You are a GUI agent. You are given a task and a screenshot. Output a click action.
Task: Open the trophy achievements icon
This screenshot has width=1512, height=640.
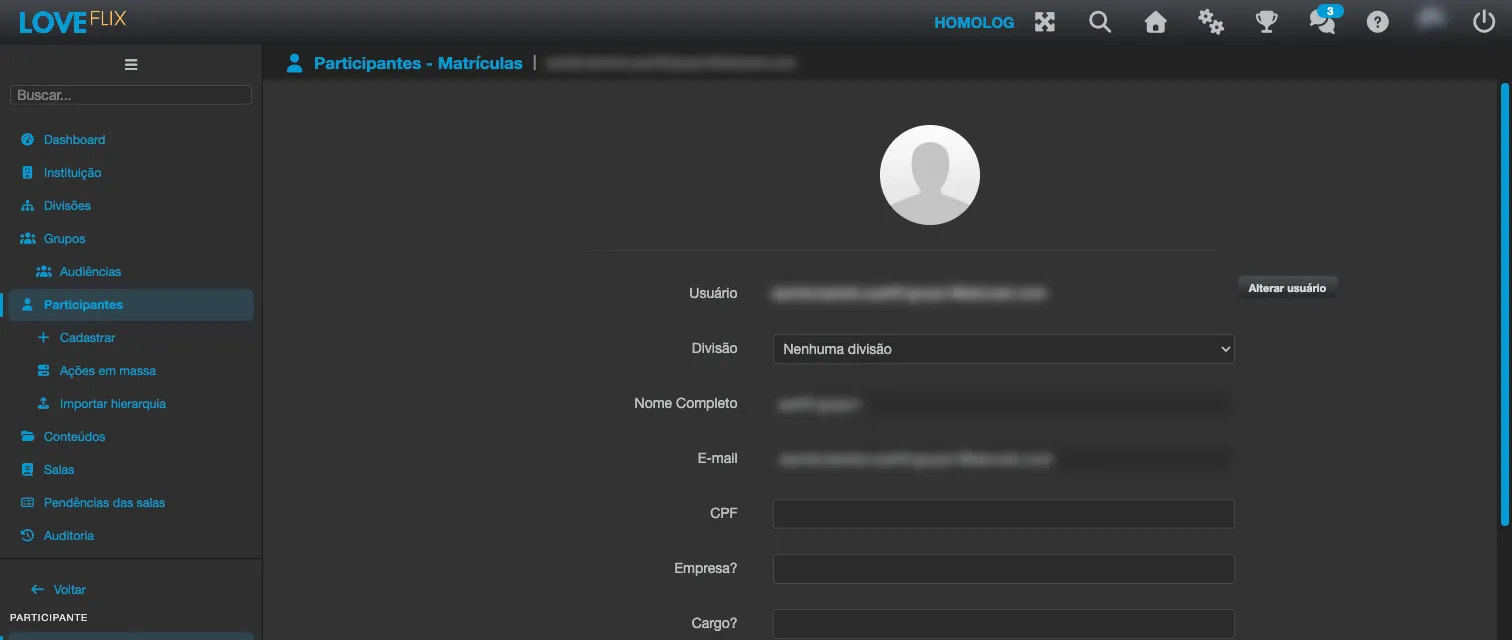click(1267, 22)
